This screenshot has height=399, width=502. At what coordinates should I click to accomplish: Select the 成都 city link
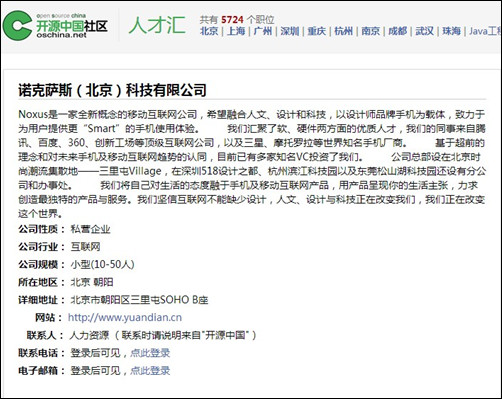[397, 31]
